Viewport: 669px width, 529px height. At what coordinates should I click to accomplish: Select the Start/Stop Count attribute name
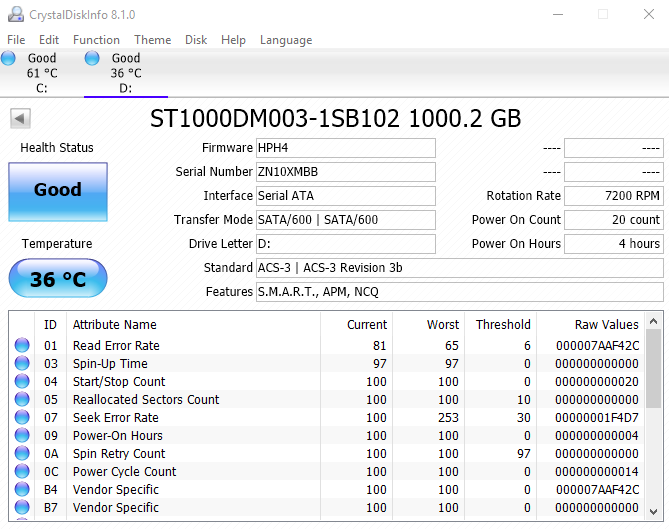click(x=119, y=381)
